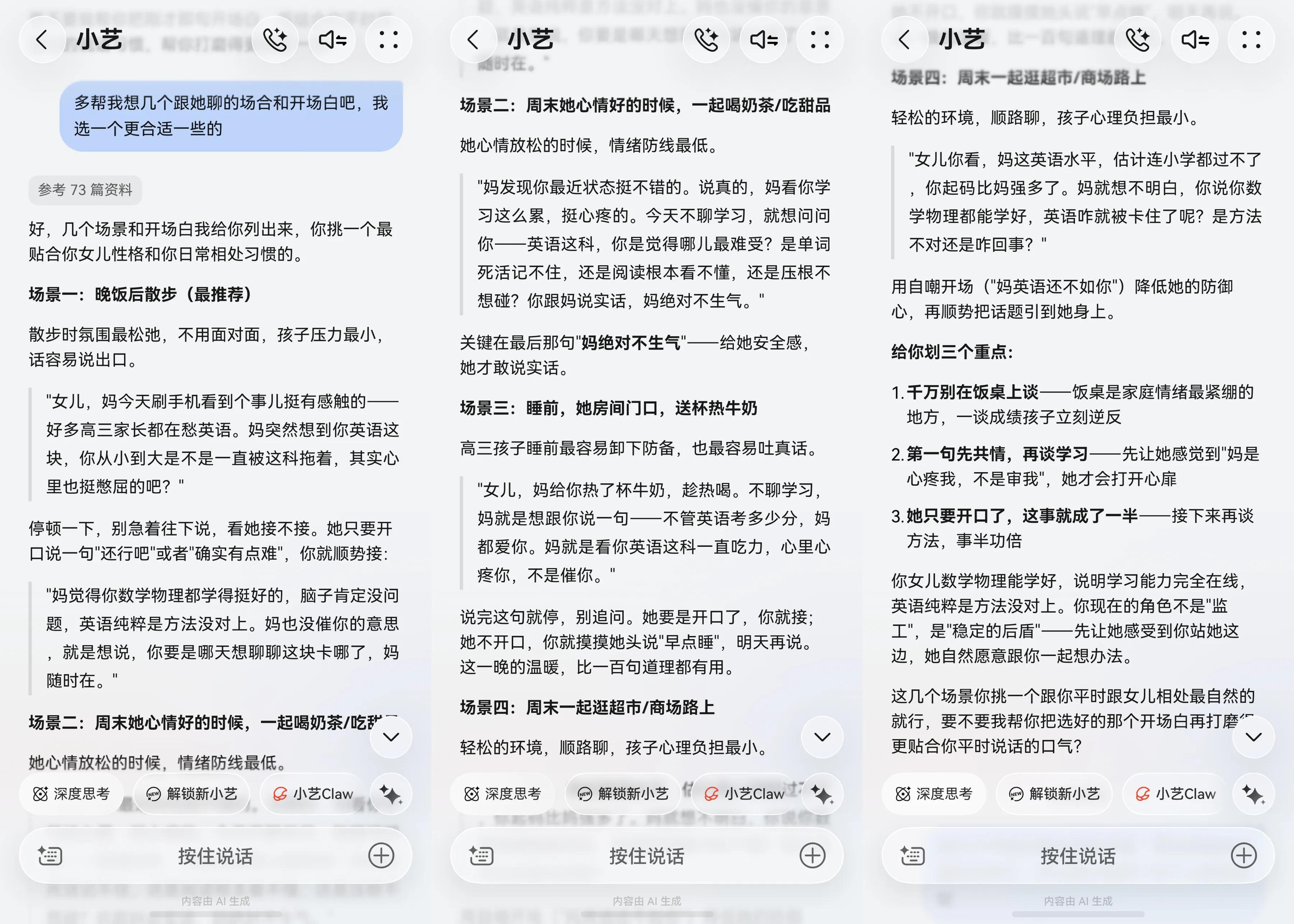Open four-dot more menu in right screen
Image resolution: width=1294 pixels, height=924 pixels.
(1251, 40)
